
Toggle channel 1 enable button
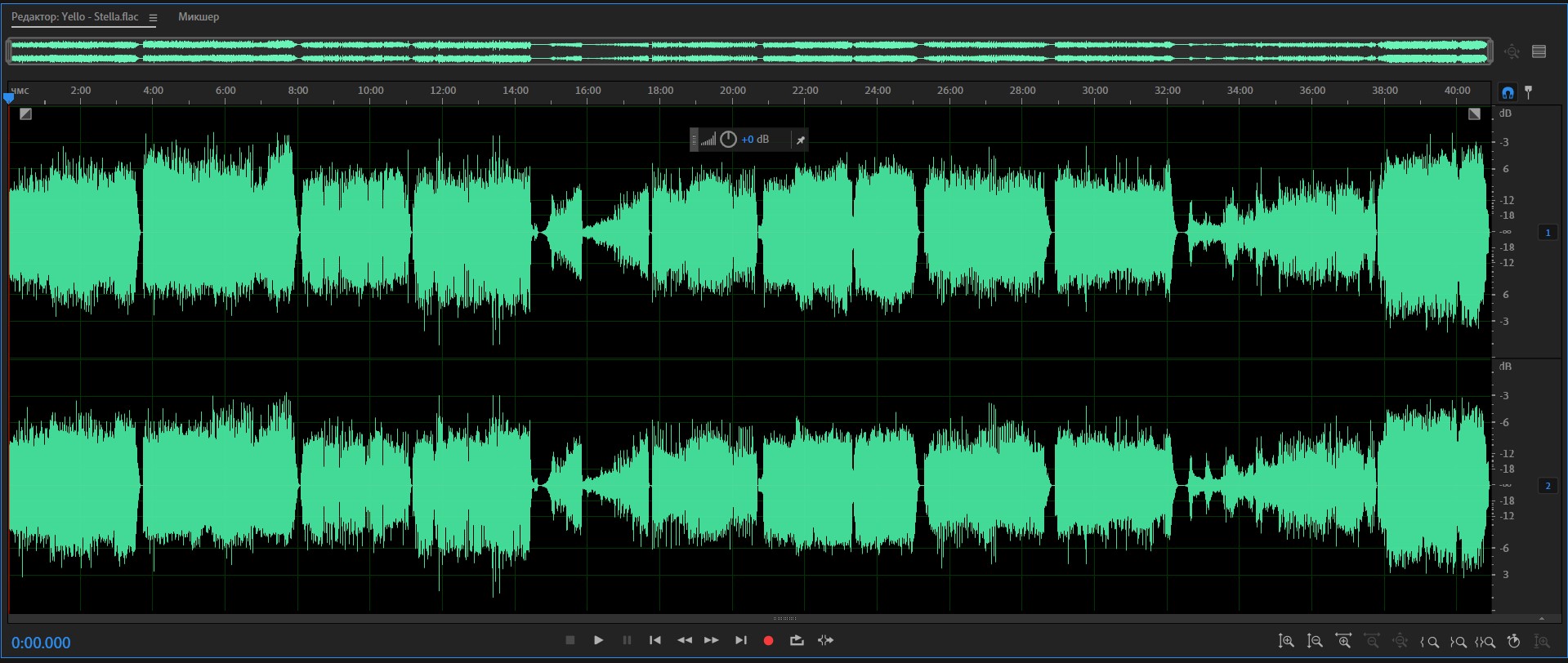click(1548, 233)
